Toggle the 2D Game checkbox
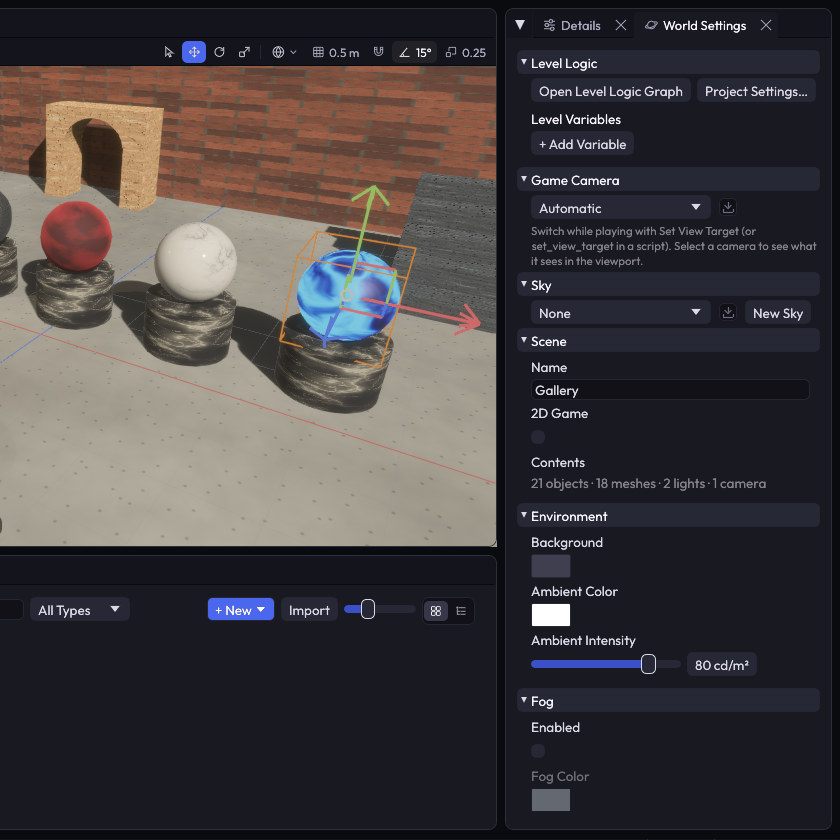This screenshot has height=840, width=840. pos(538,437)
